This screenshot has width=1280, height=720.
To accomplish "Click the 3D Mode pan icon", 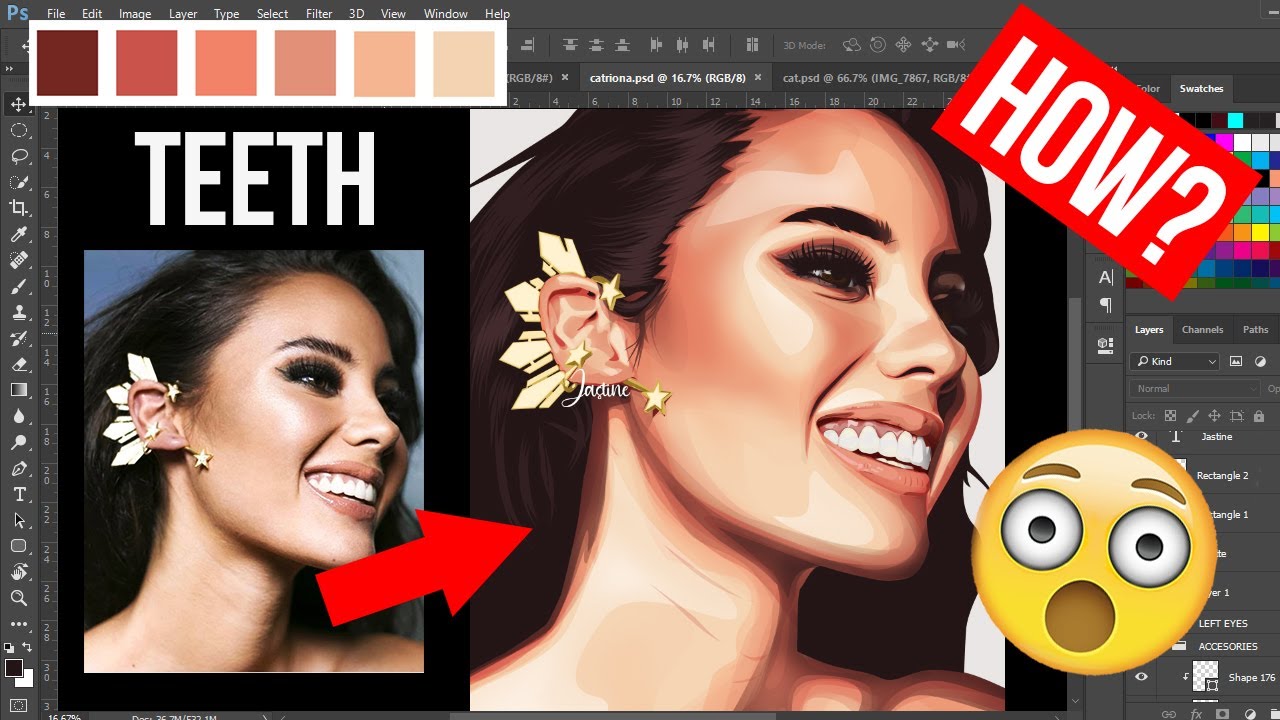I will click(x=903, y=45).
